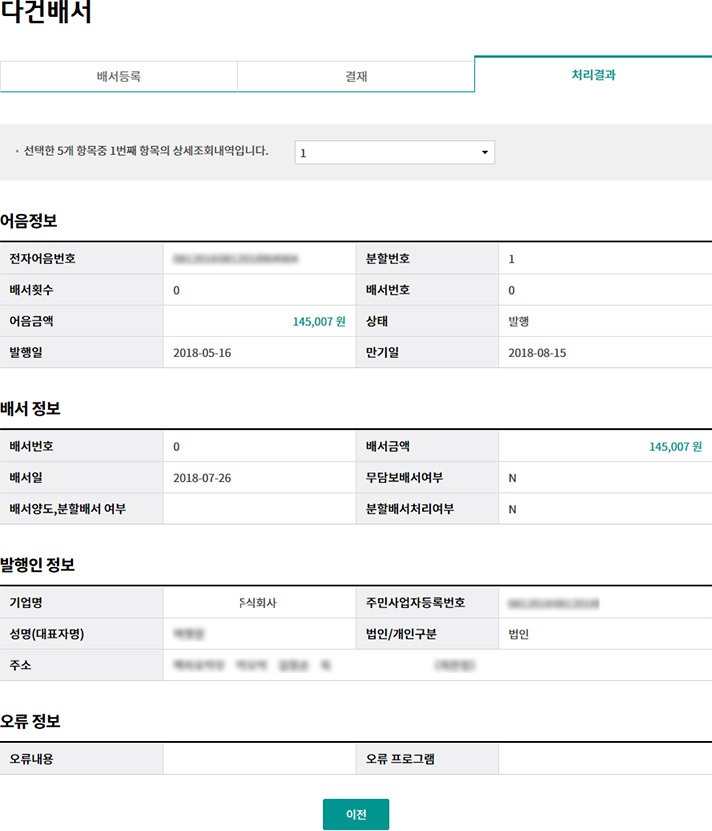Viewport: 712px width, 831px height.
Task: Click the 법인/개인구분 value 법인
Action: (518, 634)
